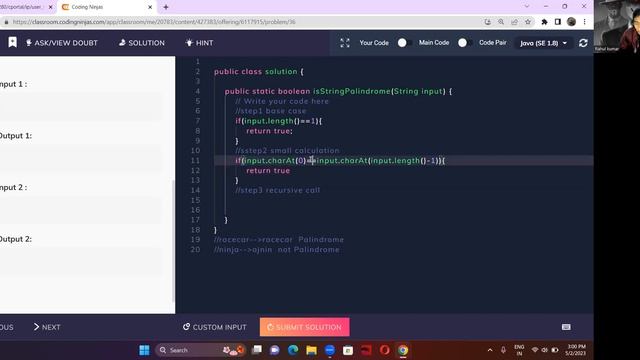Place the cursor at "return true;" on line 8
640x360 pixels.
269,131
